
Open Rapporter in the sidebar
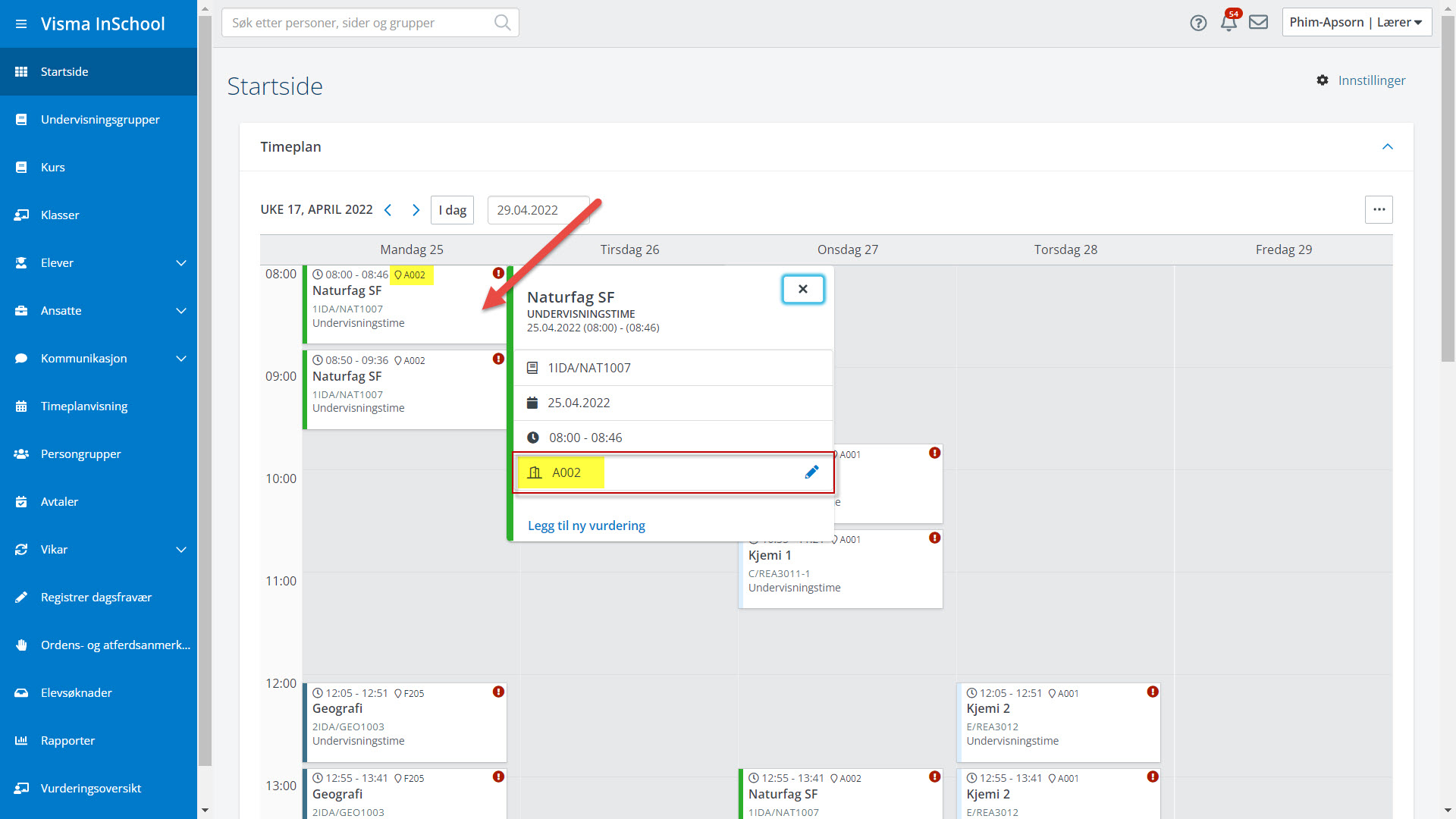(67, 741)
